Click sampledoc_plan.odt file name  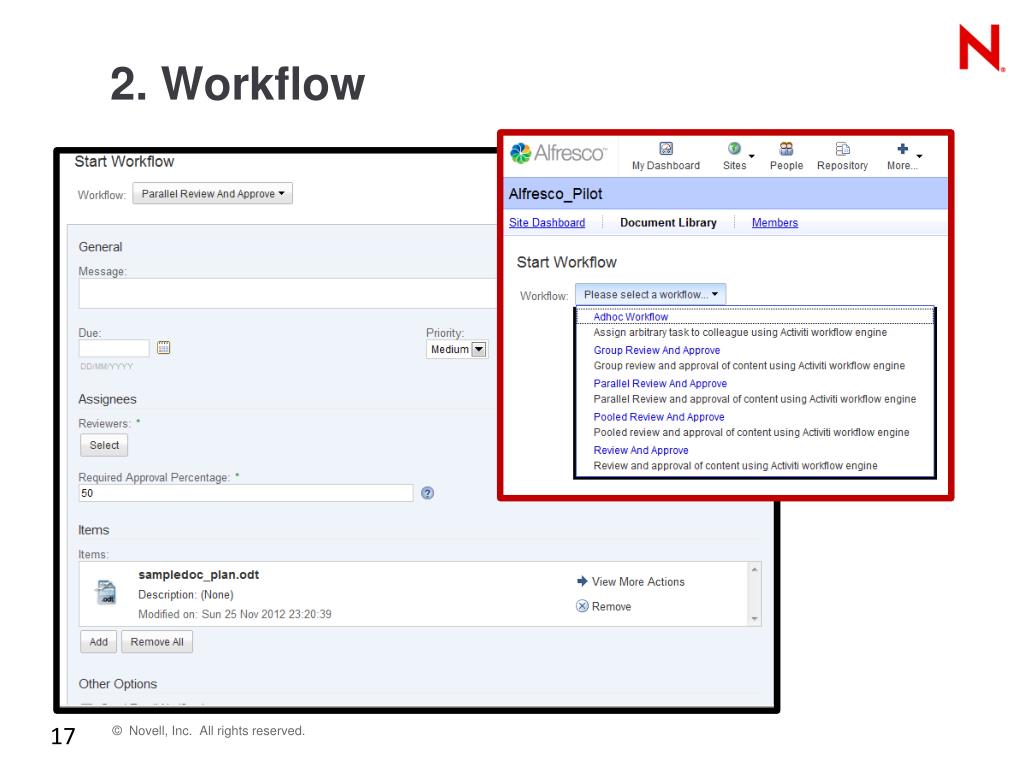pos(199,575)
